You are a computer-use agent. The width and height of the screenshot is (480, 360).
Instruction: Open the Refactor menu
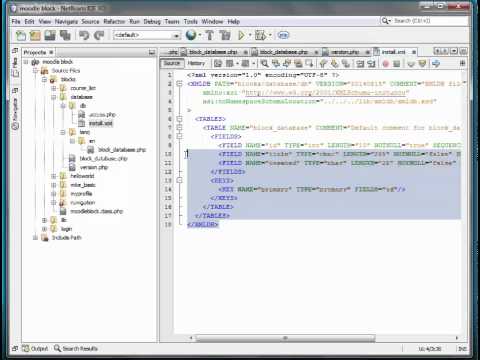pyautogui.click(x=114, y=22)
